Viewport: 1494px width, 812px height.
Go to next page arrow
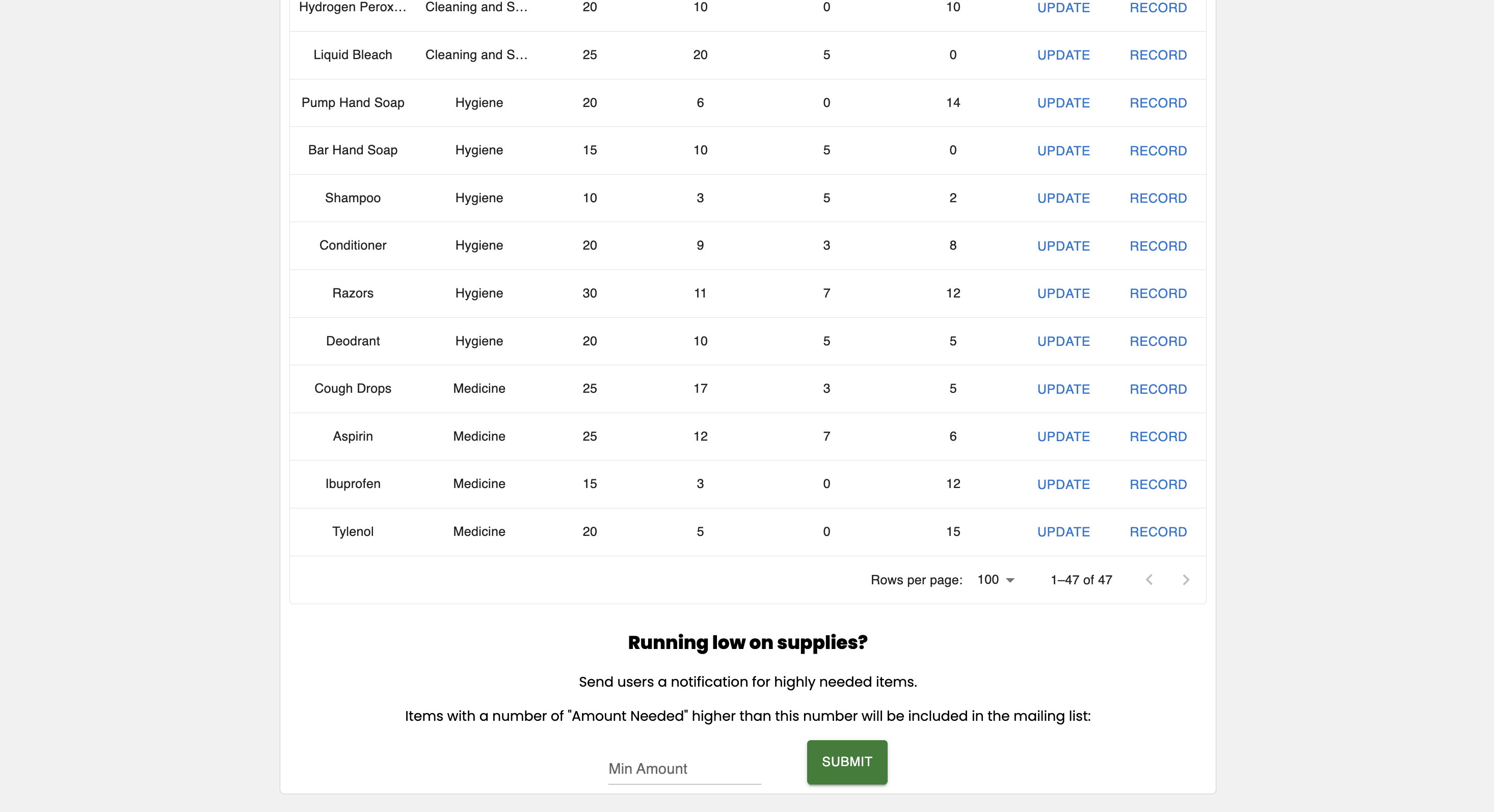(x=1185, y=580)
